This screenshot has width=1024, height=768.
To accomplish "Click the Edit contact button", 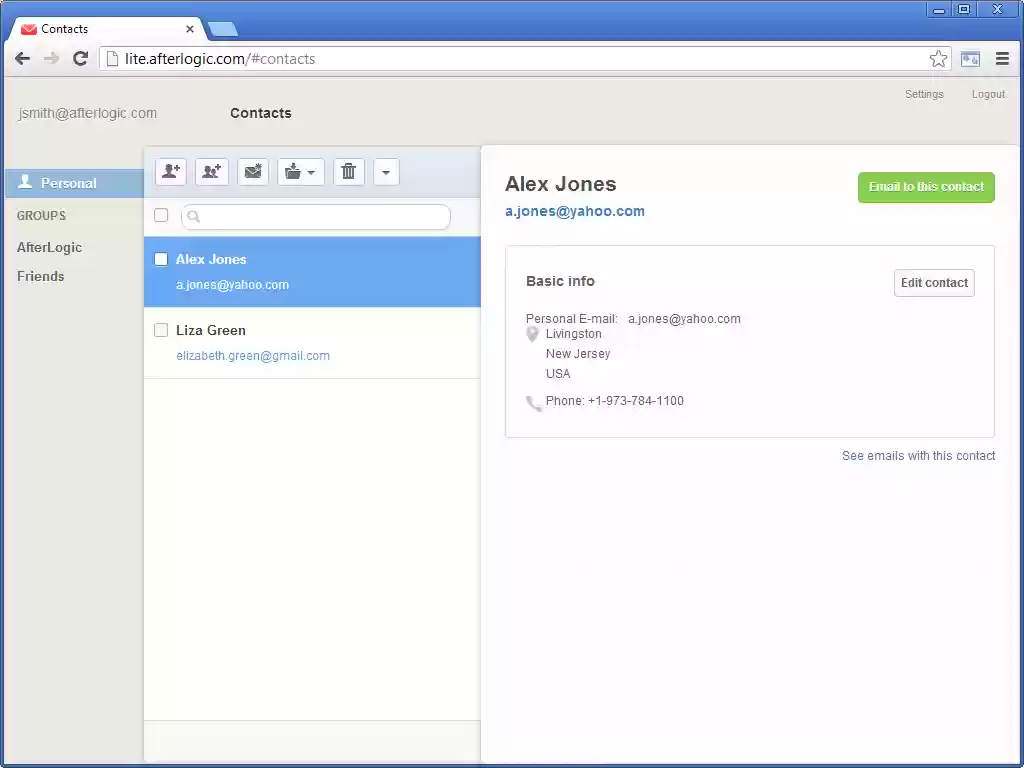I will click(x=934, y=283).
